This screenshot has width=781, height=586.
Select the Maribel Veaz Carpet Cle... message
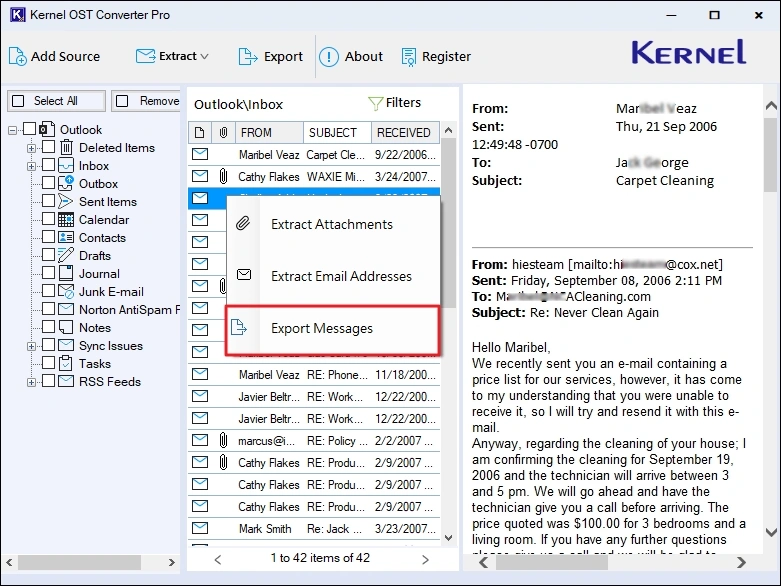point(314,154)
